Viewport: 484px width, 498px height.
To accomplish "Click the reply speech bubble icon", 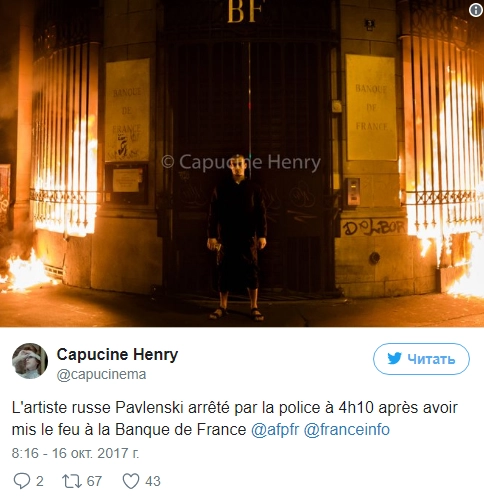I will [22, 481].
